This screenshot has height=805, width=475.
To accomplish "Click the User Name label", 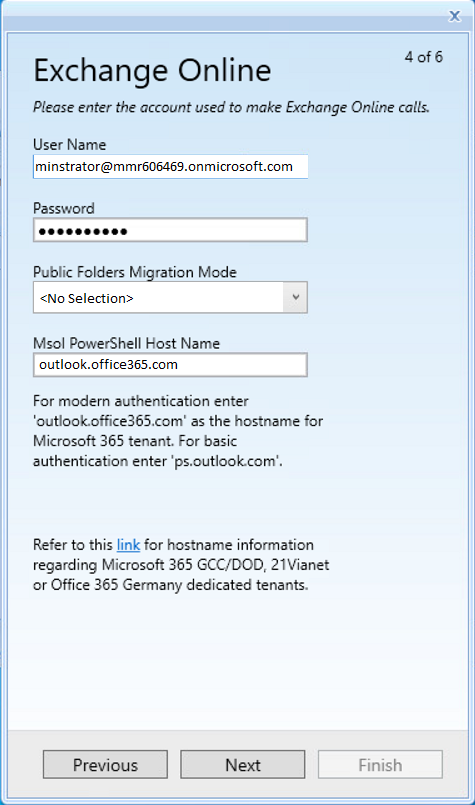I will point(69,145).
